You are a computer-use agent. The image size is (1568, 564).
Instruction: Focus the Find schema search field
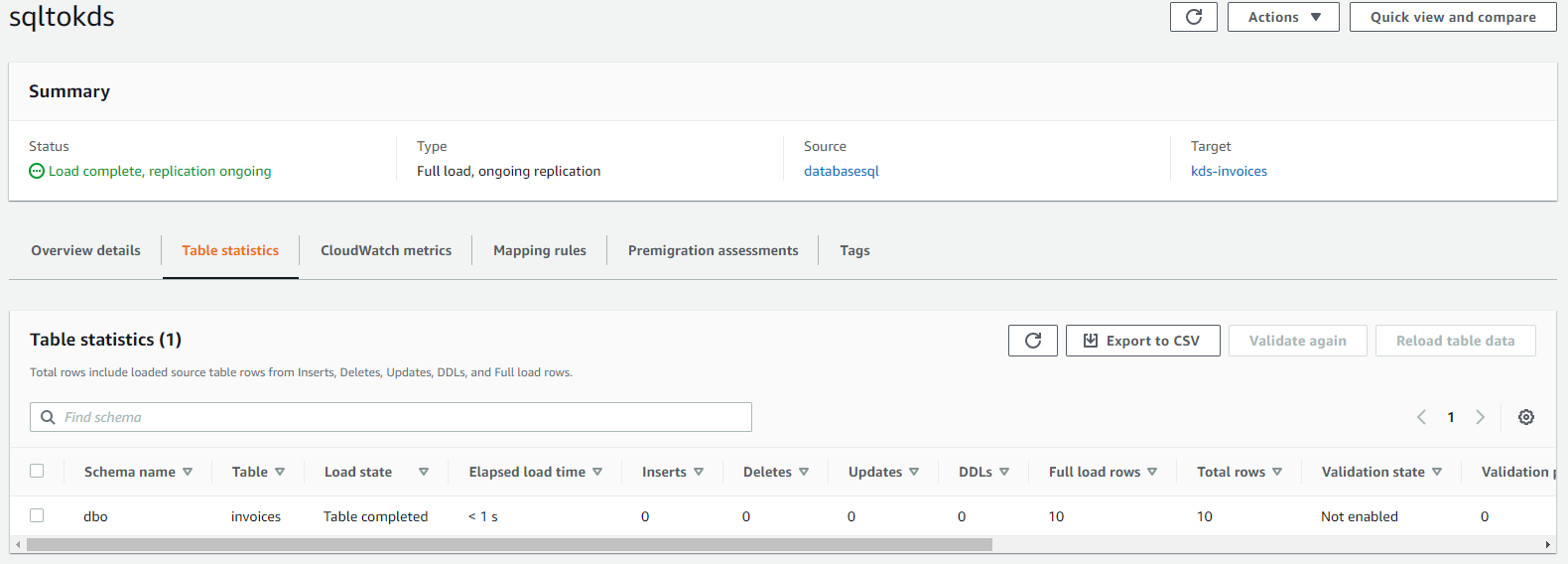pyautogui.click(x=397, y=417)
